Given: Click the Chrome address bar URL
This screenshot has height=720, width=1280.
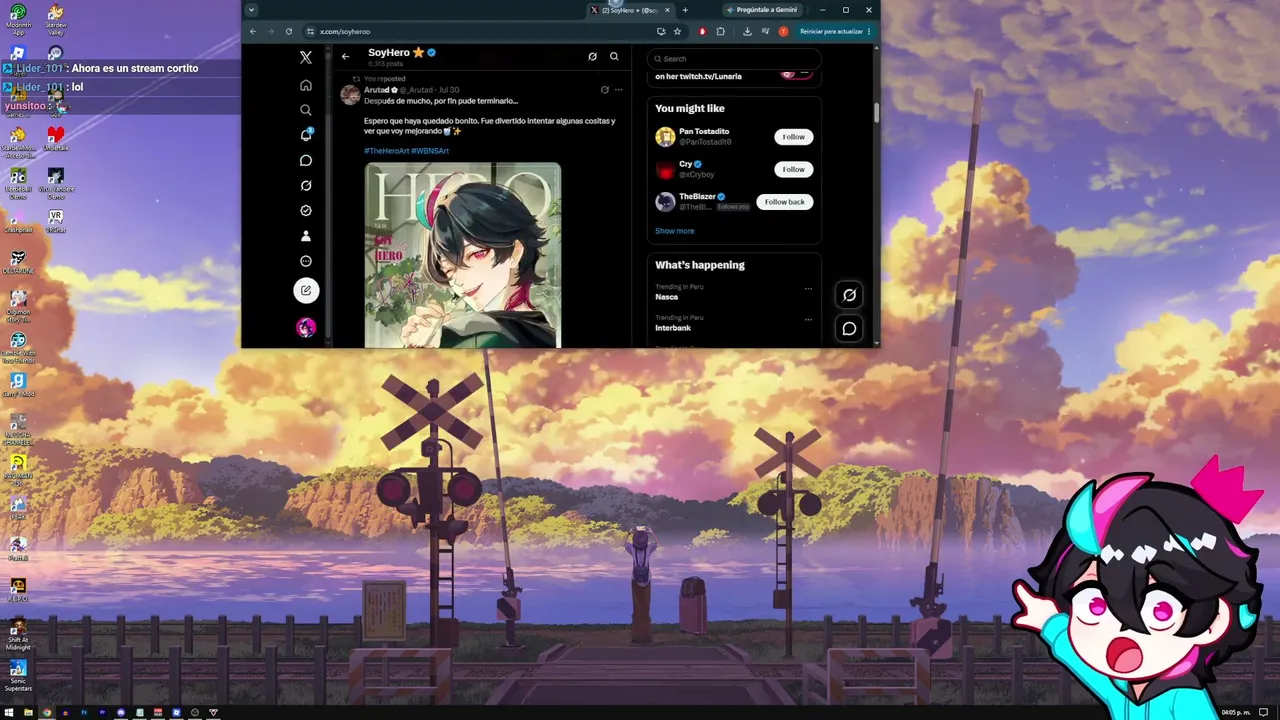Looking at the screenshot, I should point(345,31).
